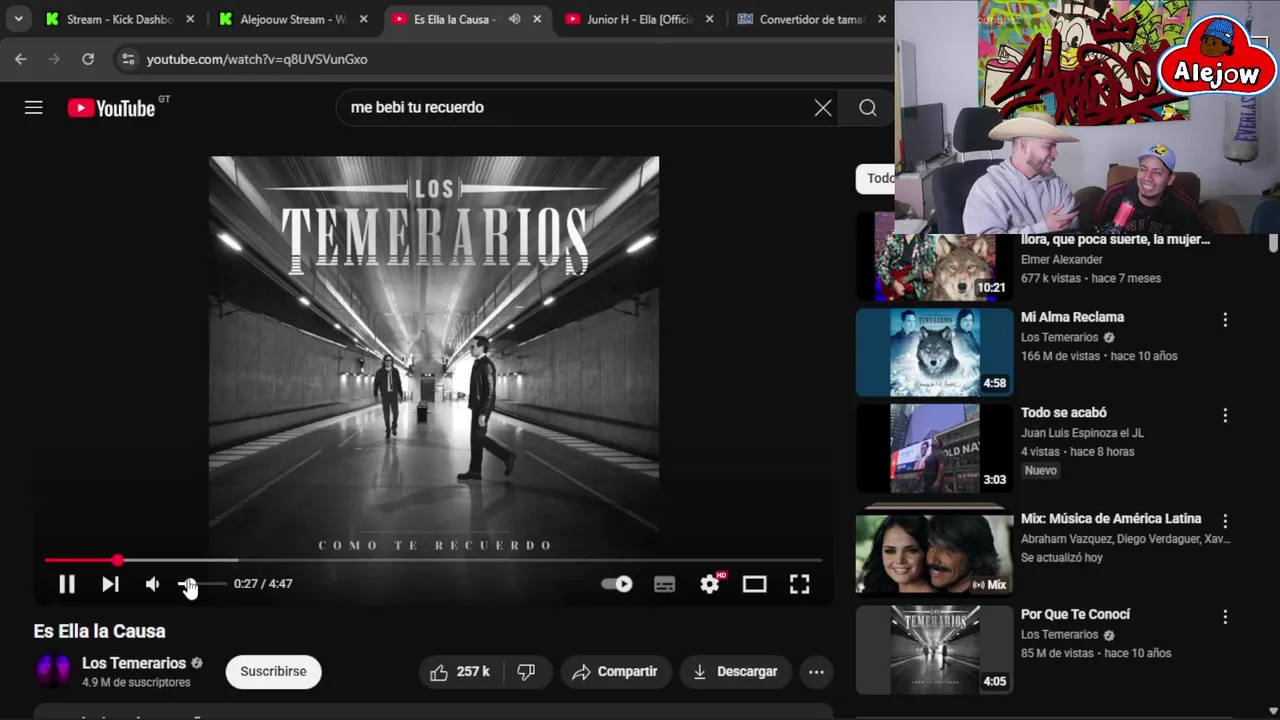This screenshot has width=1280, height=720.
Task: Open Por Que Te Conocí title link
Action: click(1075, 614)
